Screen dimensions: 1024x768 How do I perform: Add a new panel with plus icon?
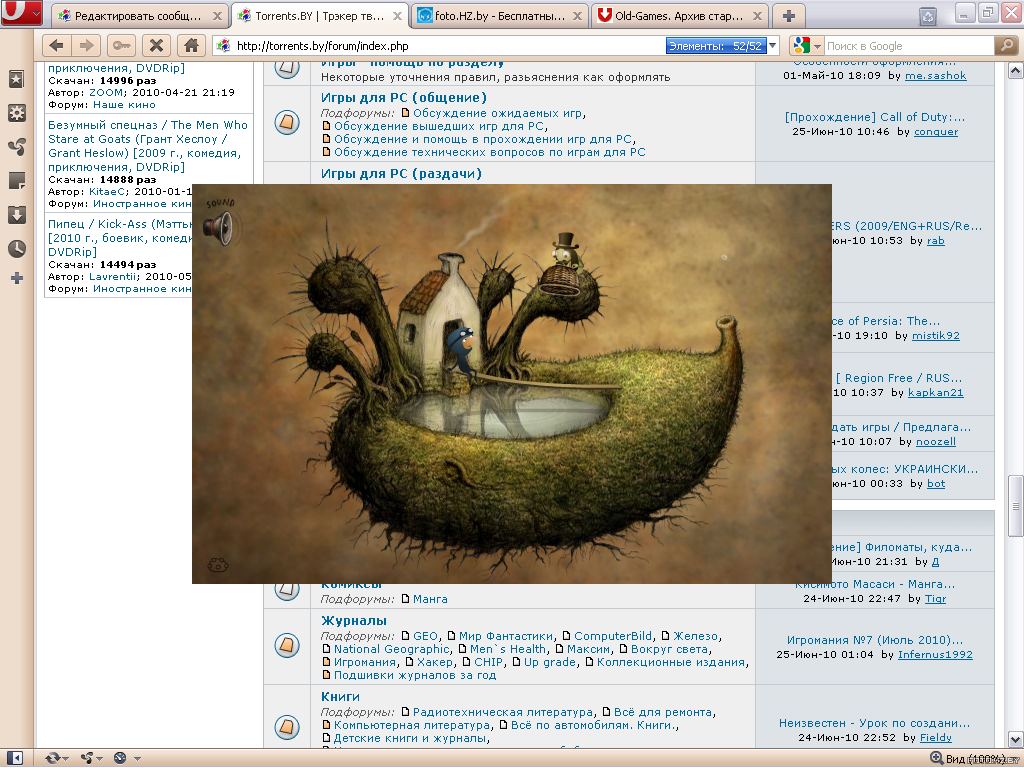click(16, 279)
